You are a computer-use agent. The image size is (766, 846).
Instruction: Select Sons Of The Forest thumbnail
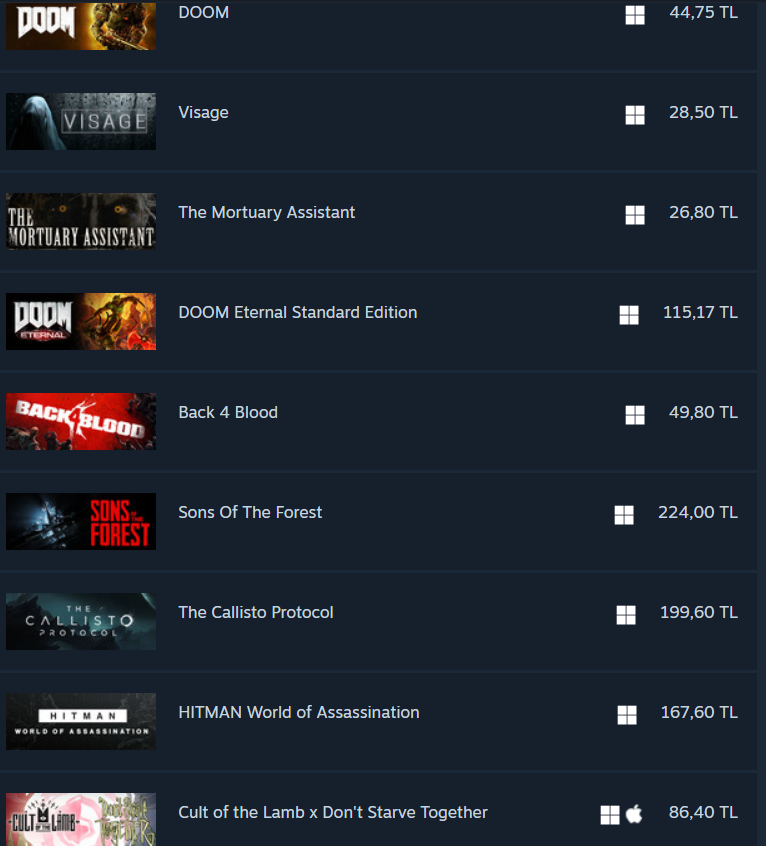click(81, 521)
